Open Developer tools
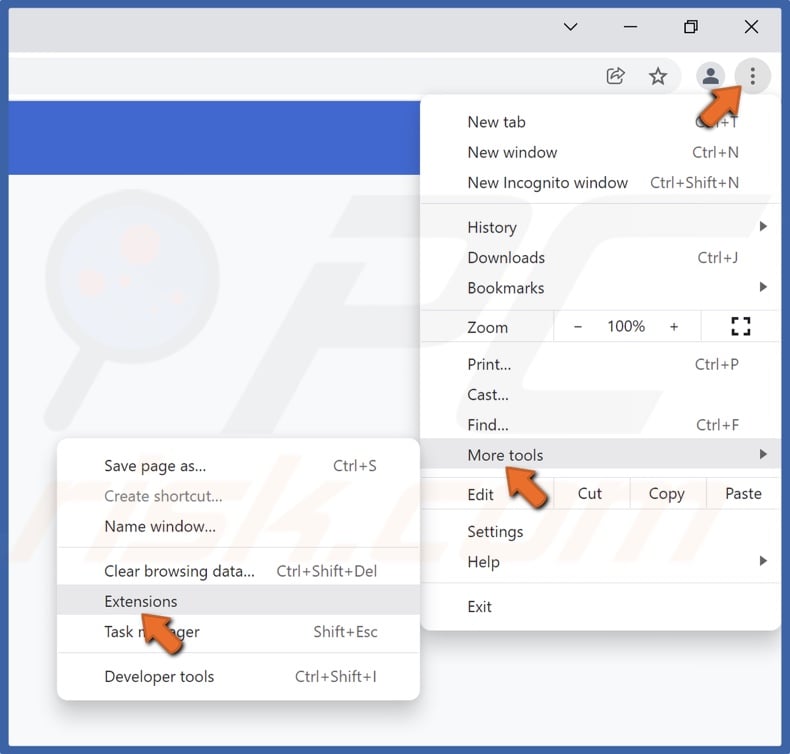Viewport: 790px width, 754px height. [x=238, y=676]
